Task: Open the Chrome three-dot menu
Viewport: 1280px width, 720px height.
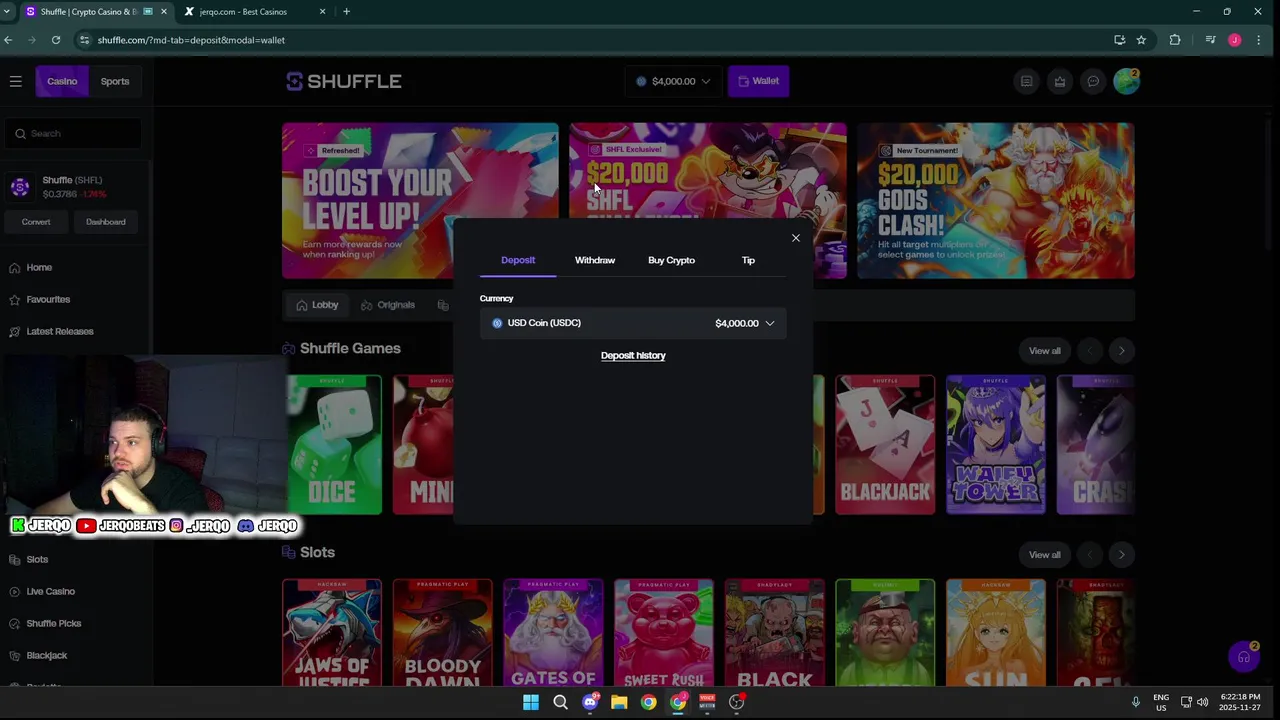Action: tap(1259, 40)
